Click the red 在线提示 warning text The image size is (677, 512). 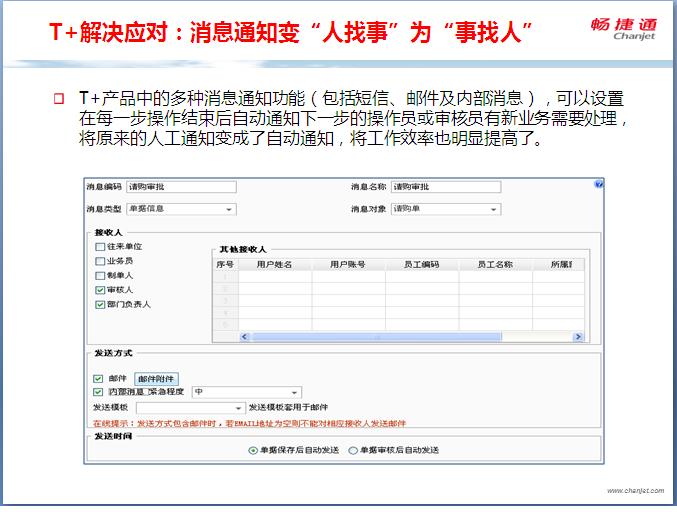[250, 424]
